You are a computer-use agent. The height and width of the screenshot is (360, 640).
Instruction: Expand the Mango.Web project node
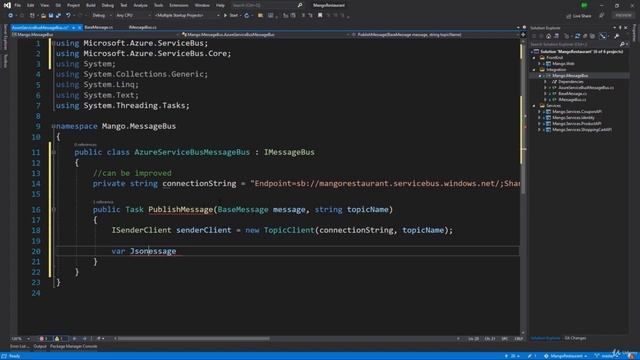[x=540, y=64]
